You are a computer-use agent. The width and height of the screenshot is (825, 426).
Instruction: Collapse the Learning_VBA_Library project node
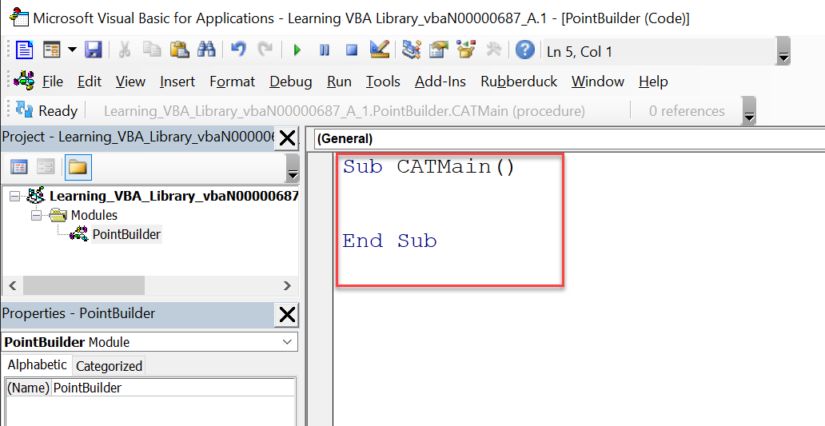coord(14,196)
